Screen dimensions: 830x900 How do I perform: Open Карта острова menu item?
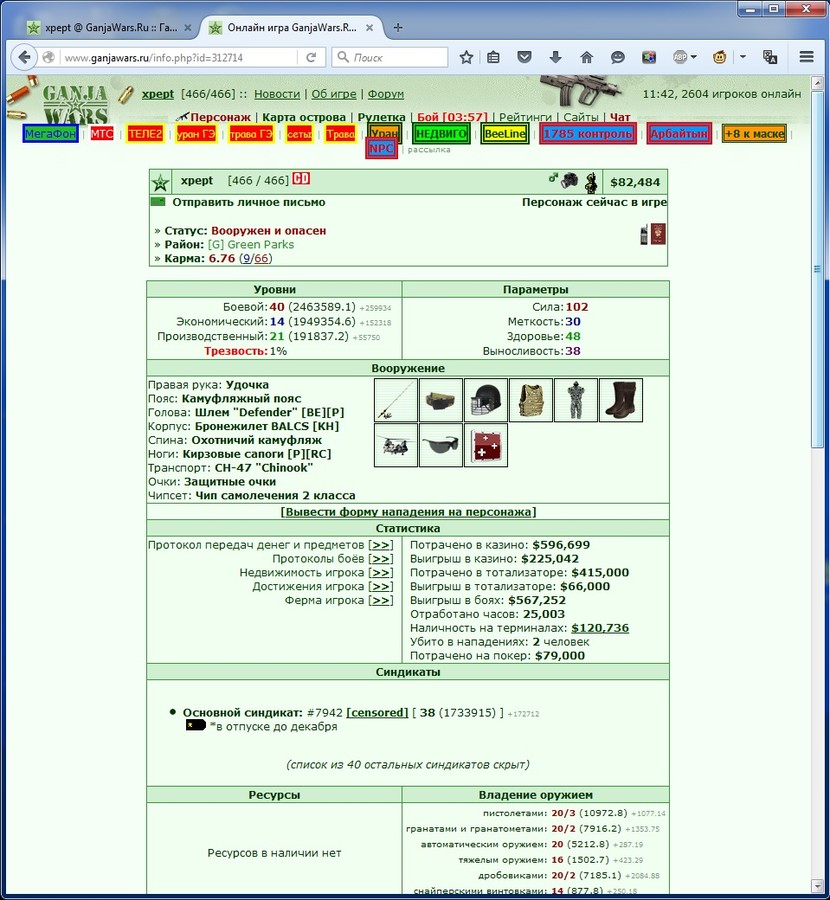(304, 117)
